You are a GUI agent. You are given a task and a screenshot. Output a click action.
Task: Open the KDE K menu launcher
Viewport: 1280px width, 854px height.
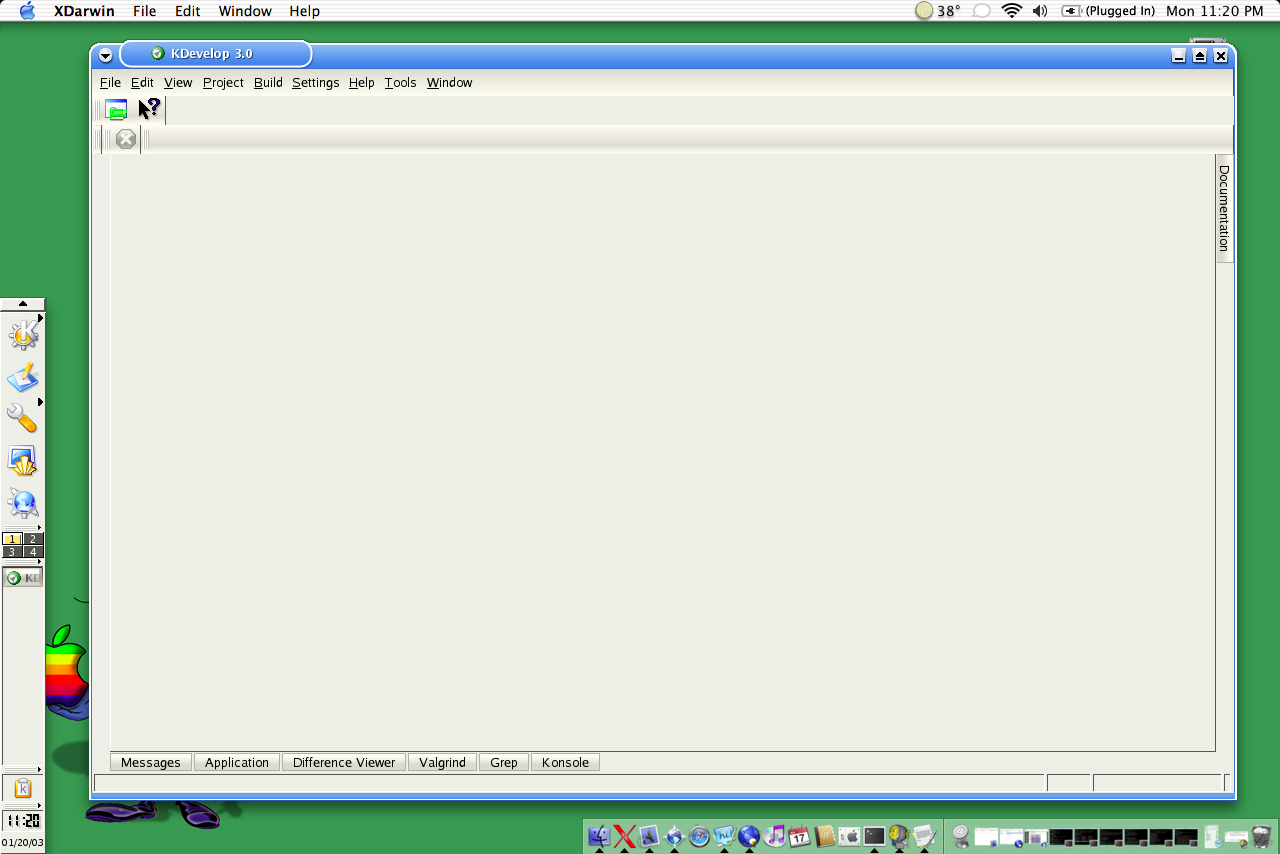[x=22, y=334]
